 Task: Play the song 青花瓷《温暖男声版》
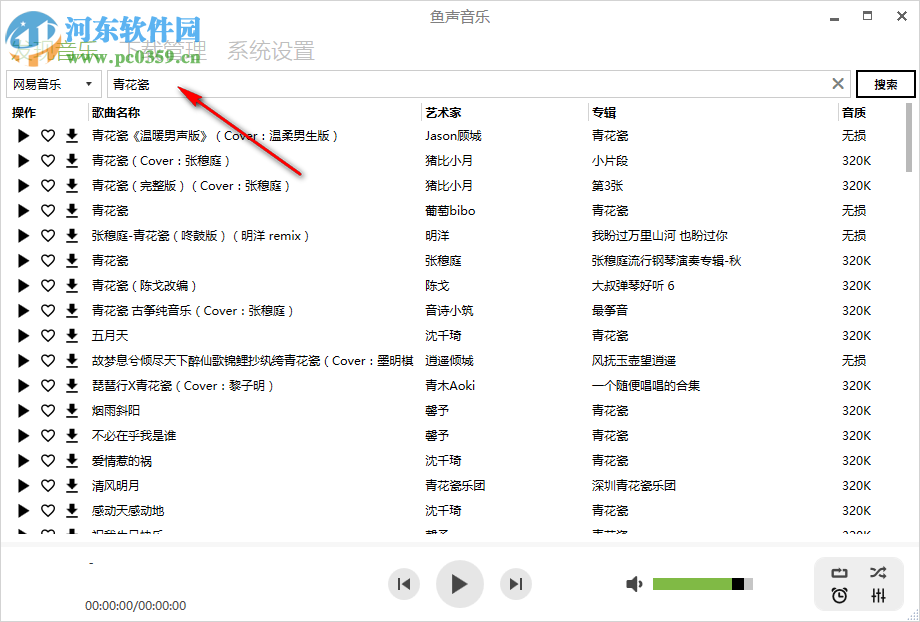point(23,135)
